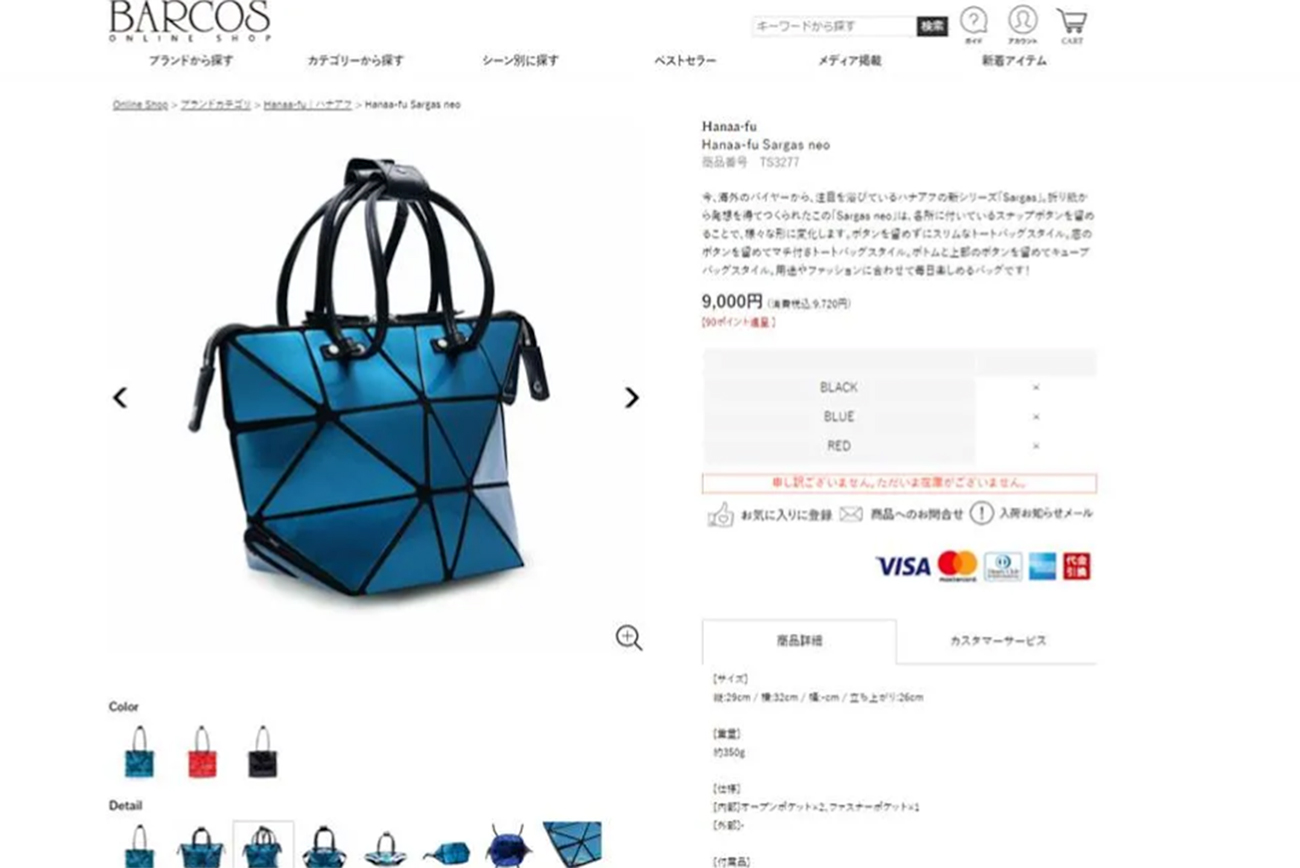Switch to the 商品詳細 tab
This screenshot has height=868, width=1300.
(799, 641)
